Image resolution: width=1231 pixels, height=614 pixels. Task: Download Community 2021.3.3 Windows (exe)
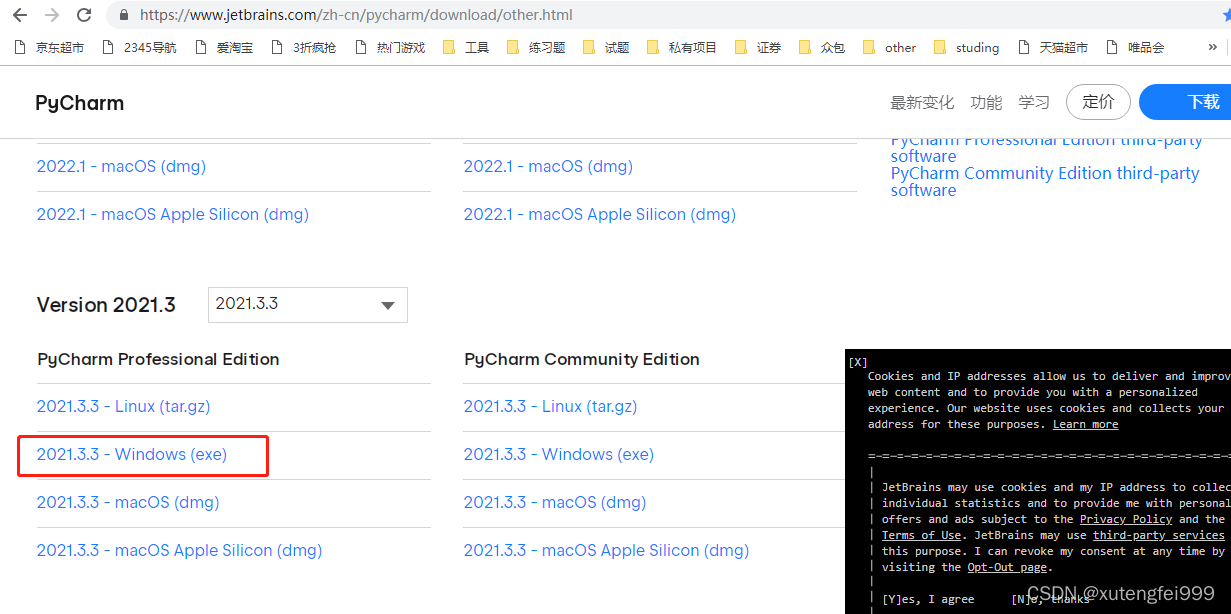click(x=559, y=454)
